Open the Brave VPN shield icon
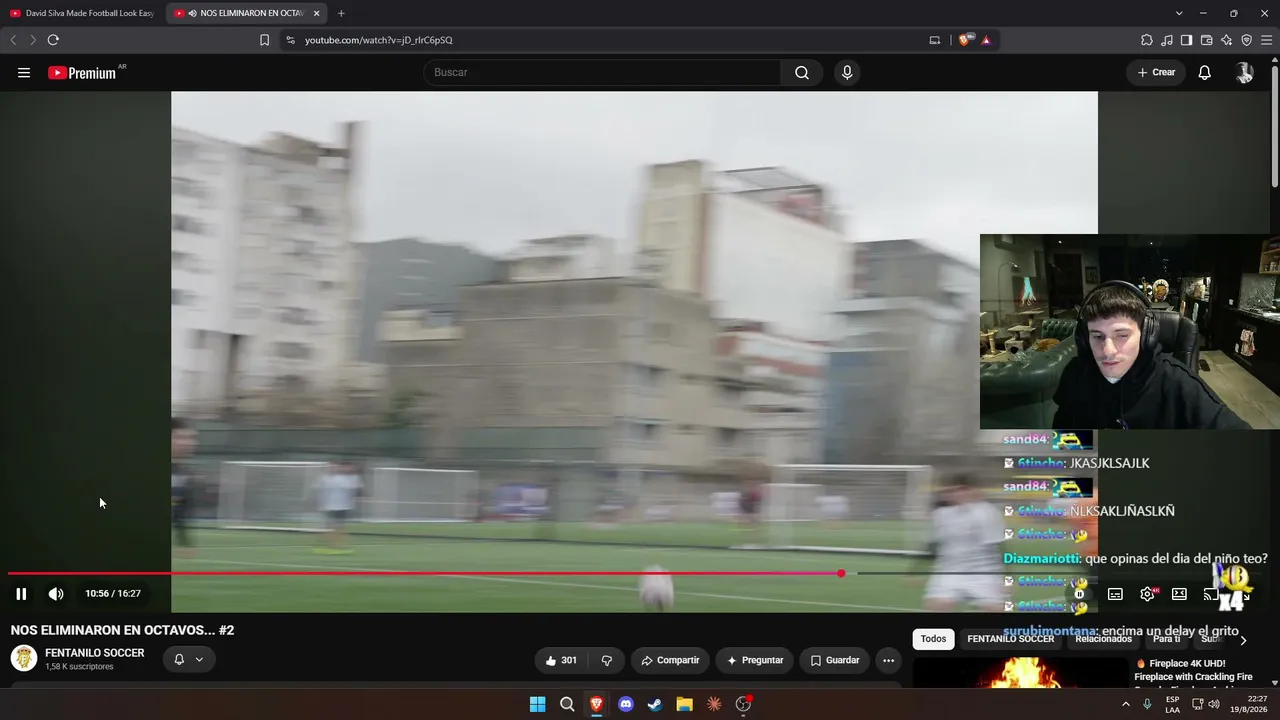The height and width of the screenshot is (720, 1280). [1247, 40]
